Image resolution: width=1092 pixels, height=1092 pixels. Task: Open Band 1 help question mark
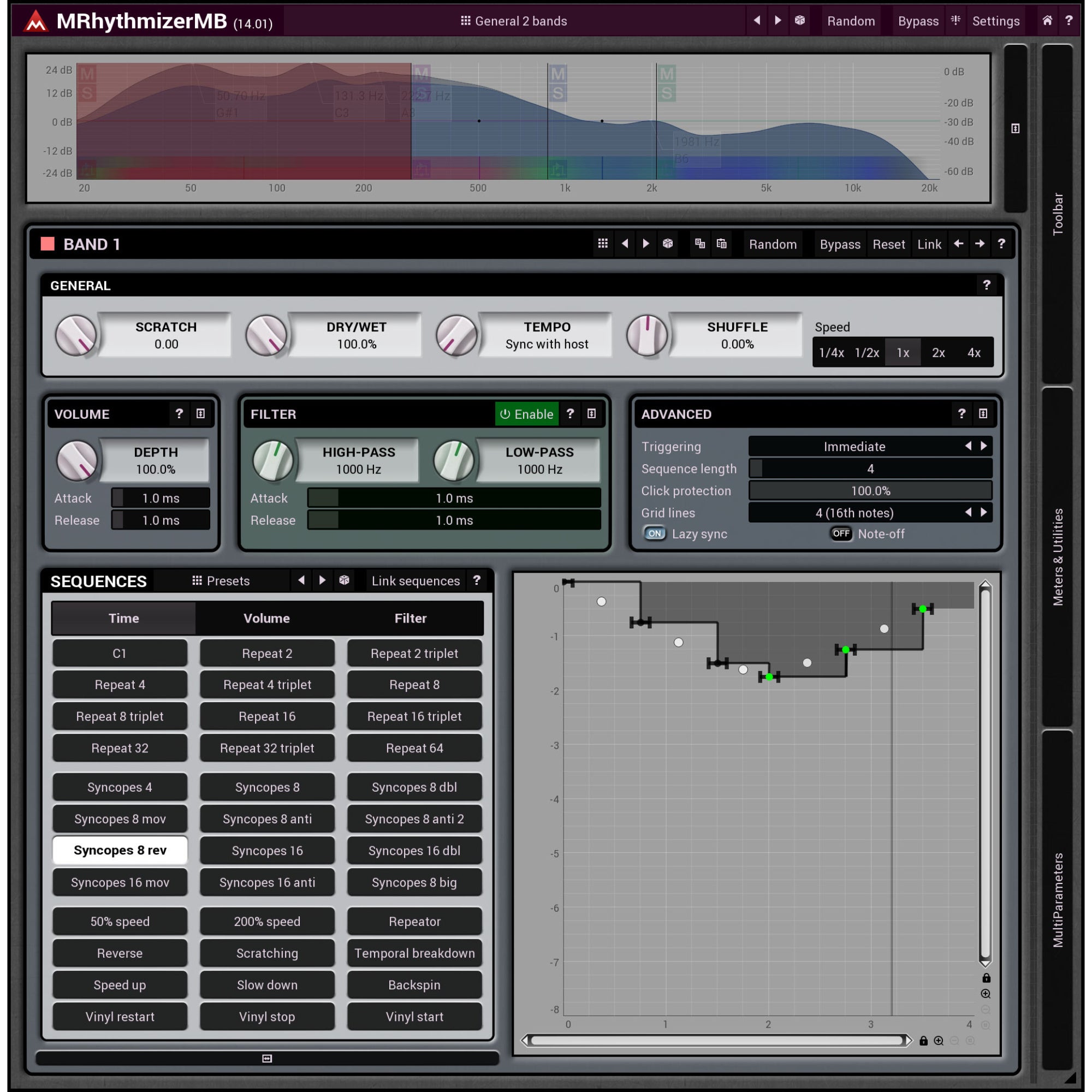pyautogui.click(x=1001, y=244)
